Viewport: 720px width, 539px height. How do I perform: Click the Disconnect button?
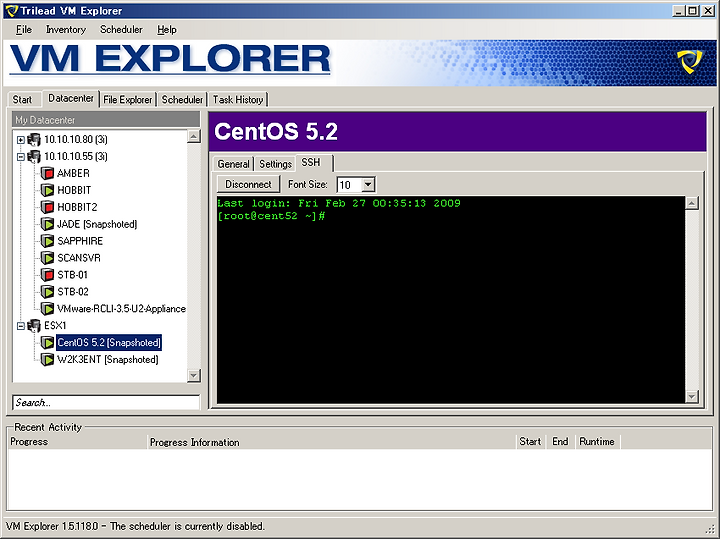coord(248,185)
